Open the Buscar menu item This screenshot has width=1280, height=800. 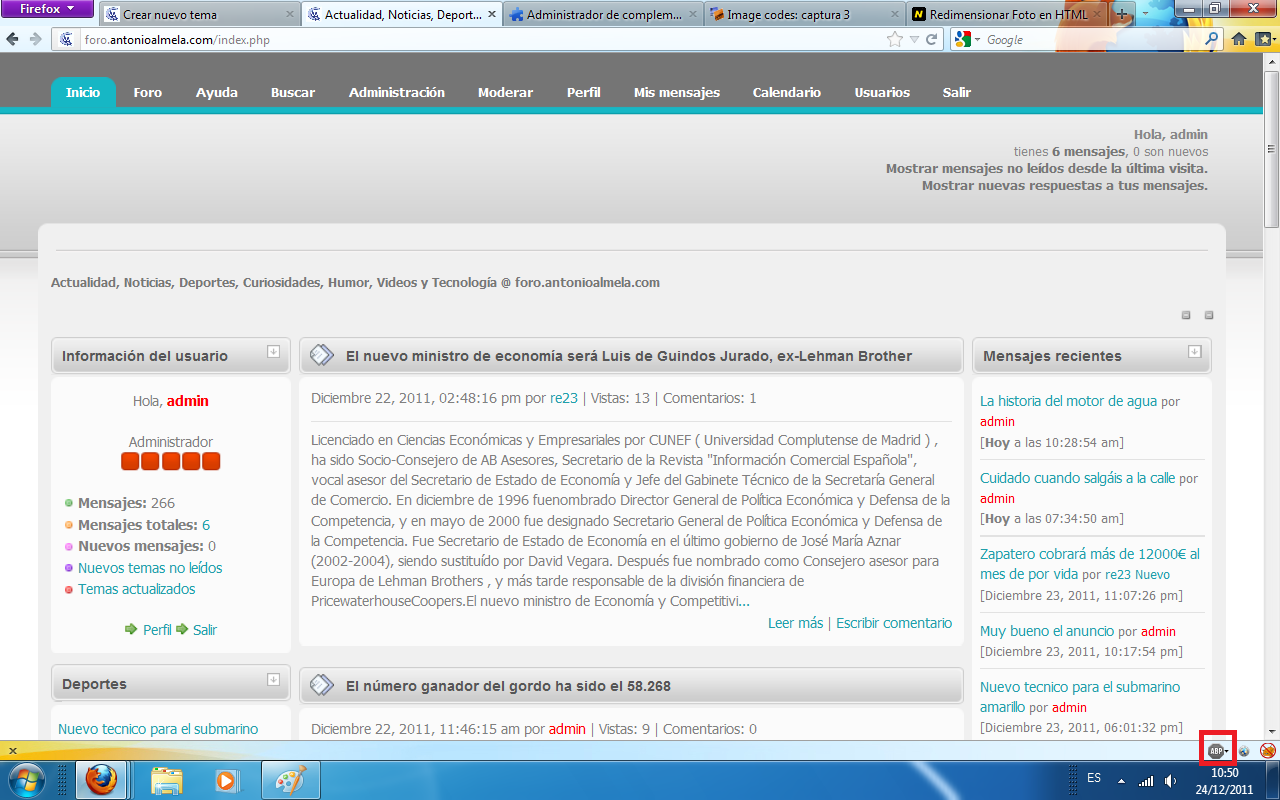pyautogui.click(x=293, y=92)
